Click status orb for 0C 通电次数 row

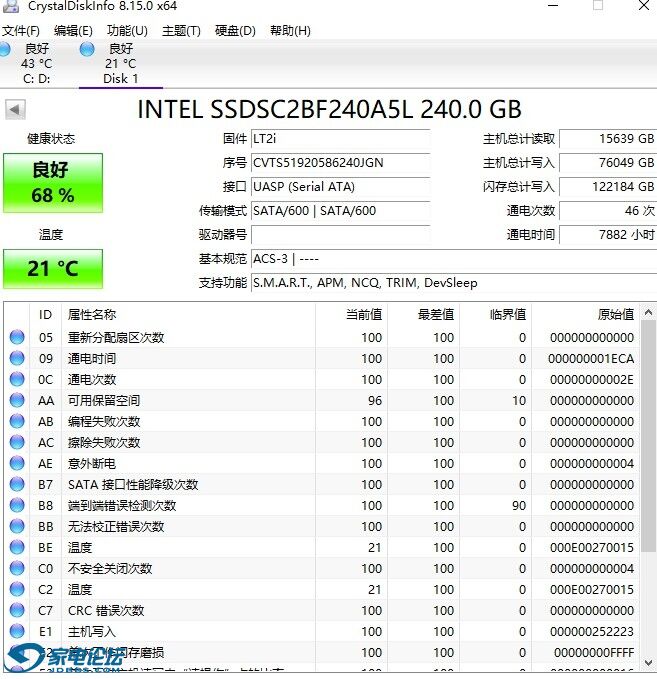17,379
